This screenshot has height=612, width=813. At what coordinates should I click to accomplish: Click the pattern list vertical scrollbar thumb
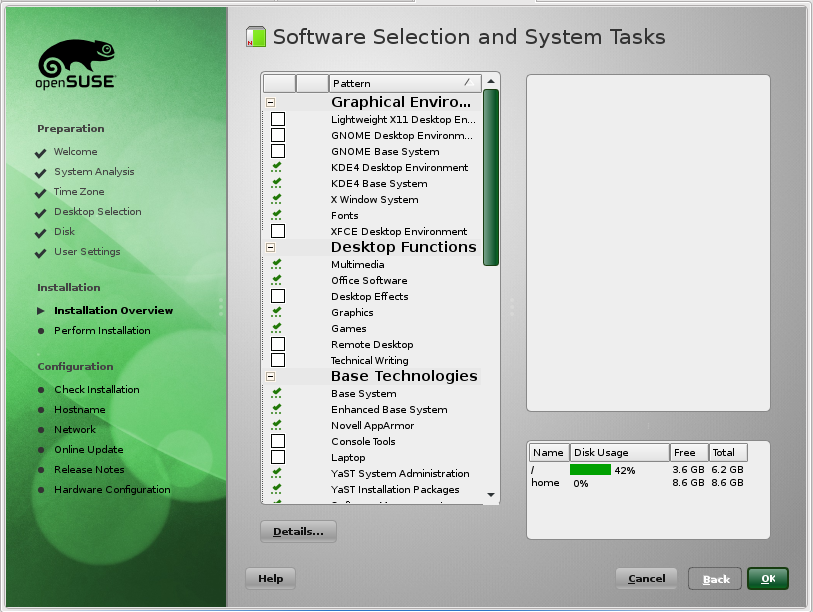click(x=491, y=177)
